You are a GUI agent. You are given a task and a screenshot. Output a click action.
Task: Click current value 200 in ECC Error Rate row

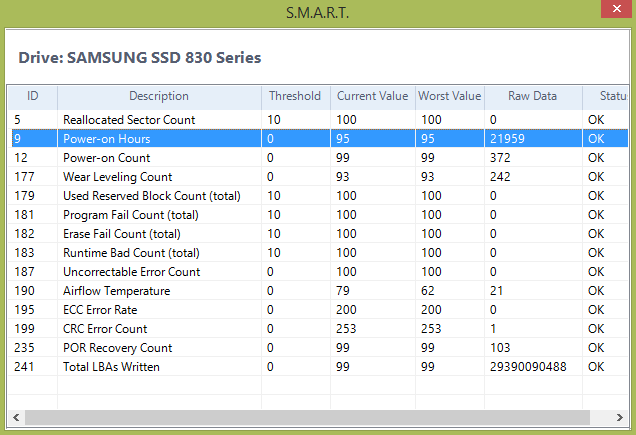pyautogui.click(x=346, y=310)
